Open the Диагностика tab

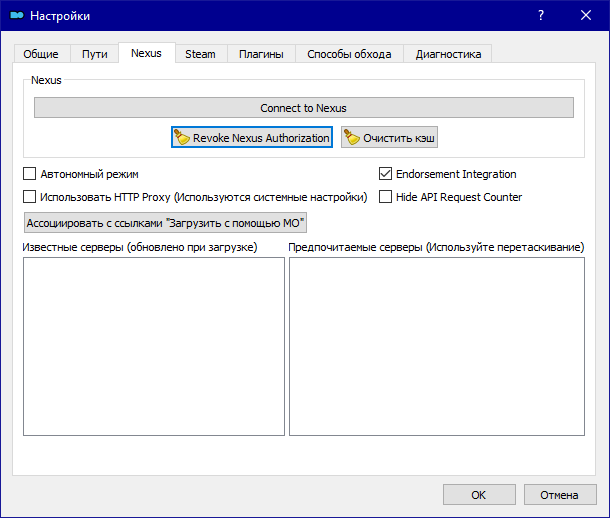point(448,54)
